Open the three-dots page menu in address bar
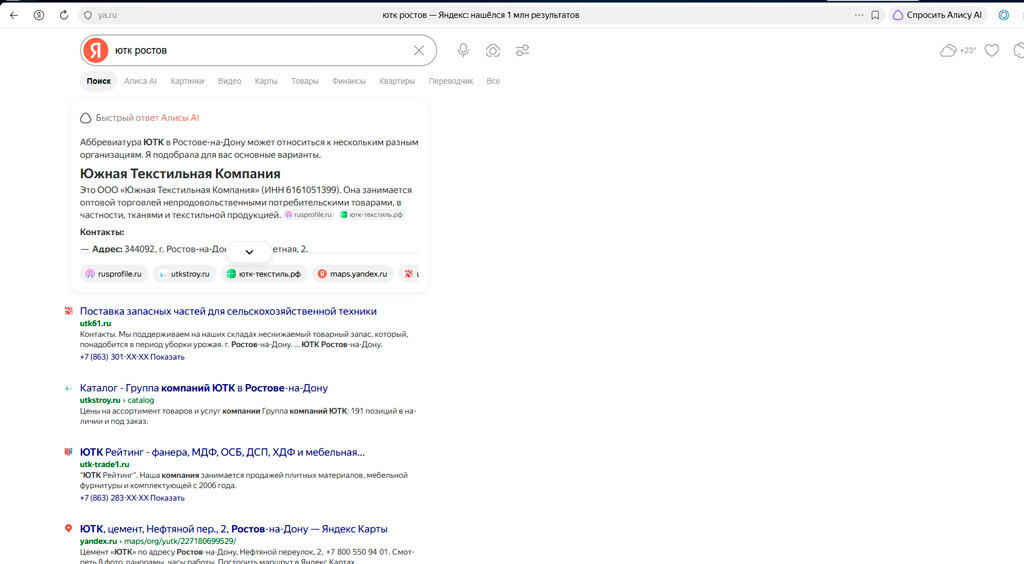Viewport: 1024px width, 564px height. [859, 15]
